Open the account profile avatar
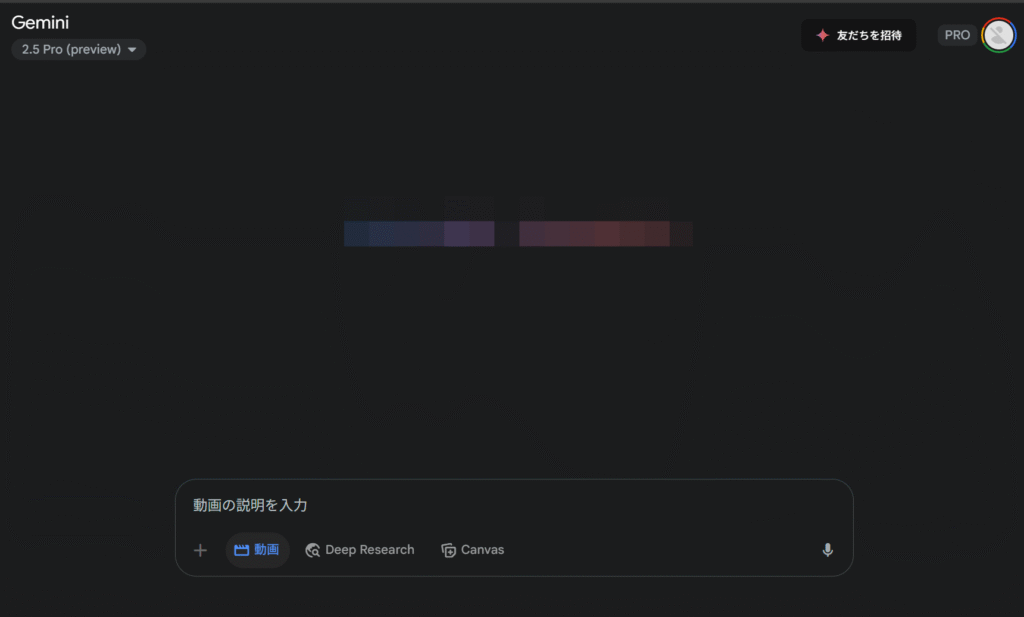Image resolution: width=1024 pixels, height=617 pixels. pos(999,35)
